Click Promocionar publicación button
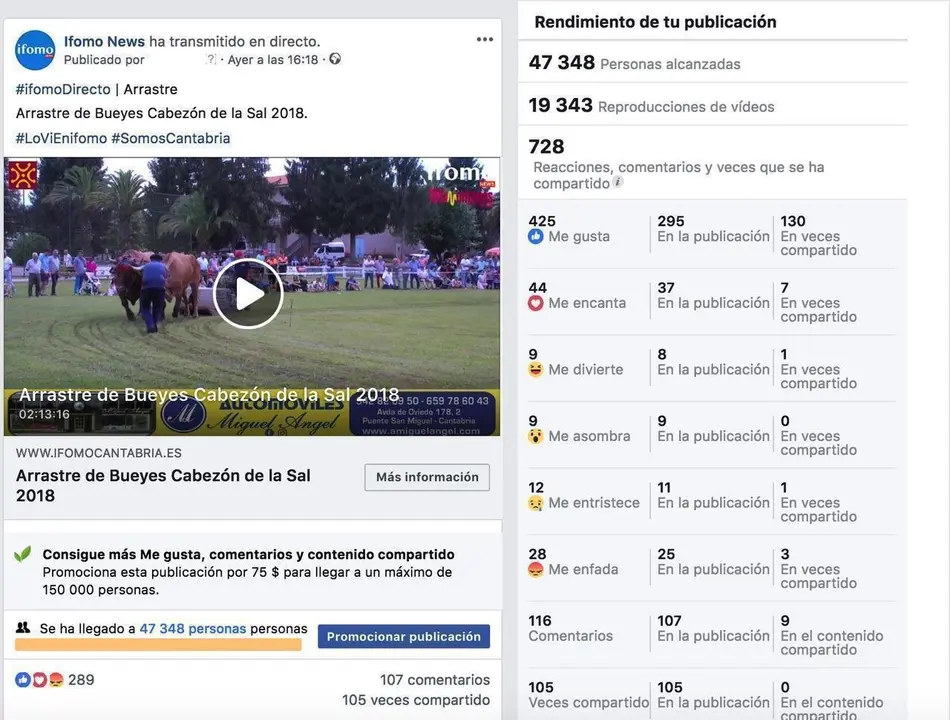The width and height of the screenshot is (950, 720). click(x=404, y=636)
